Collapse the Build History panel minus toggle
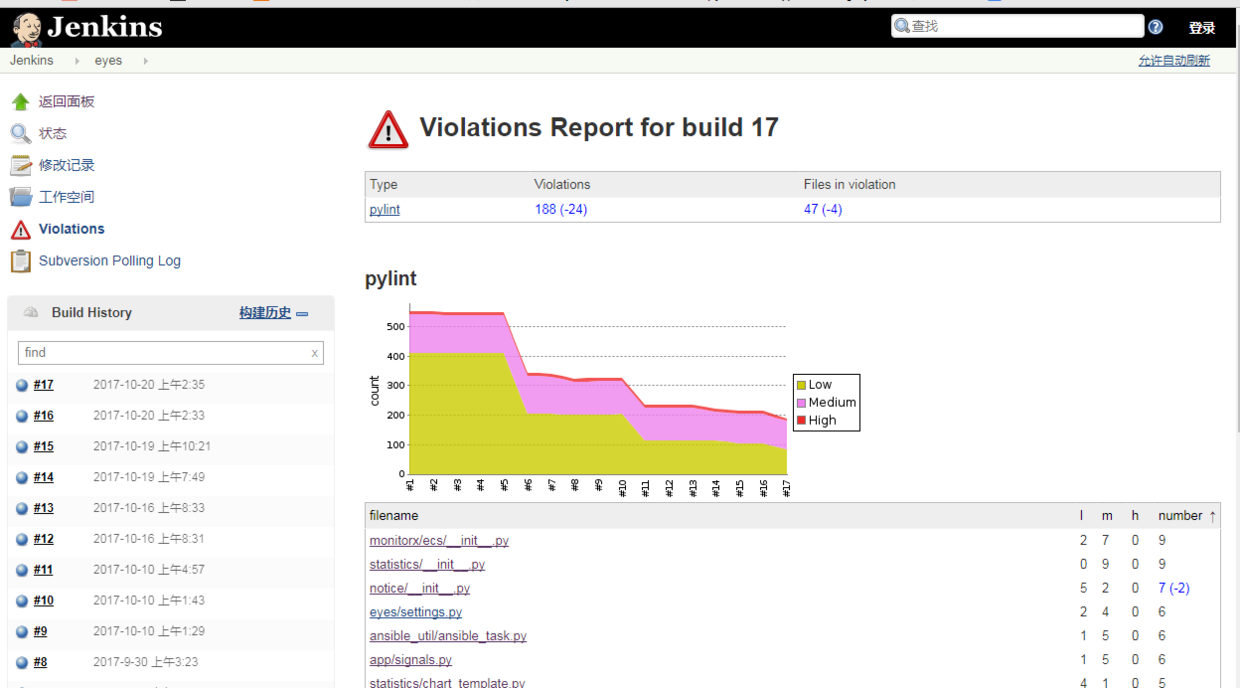The image size is (1240, 688). click(302, 314)
